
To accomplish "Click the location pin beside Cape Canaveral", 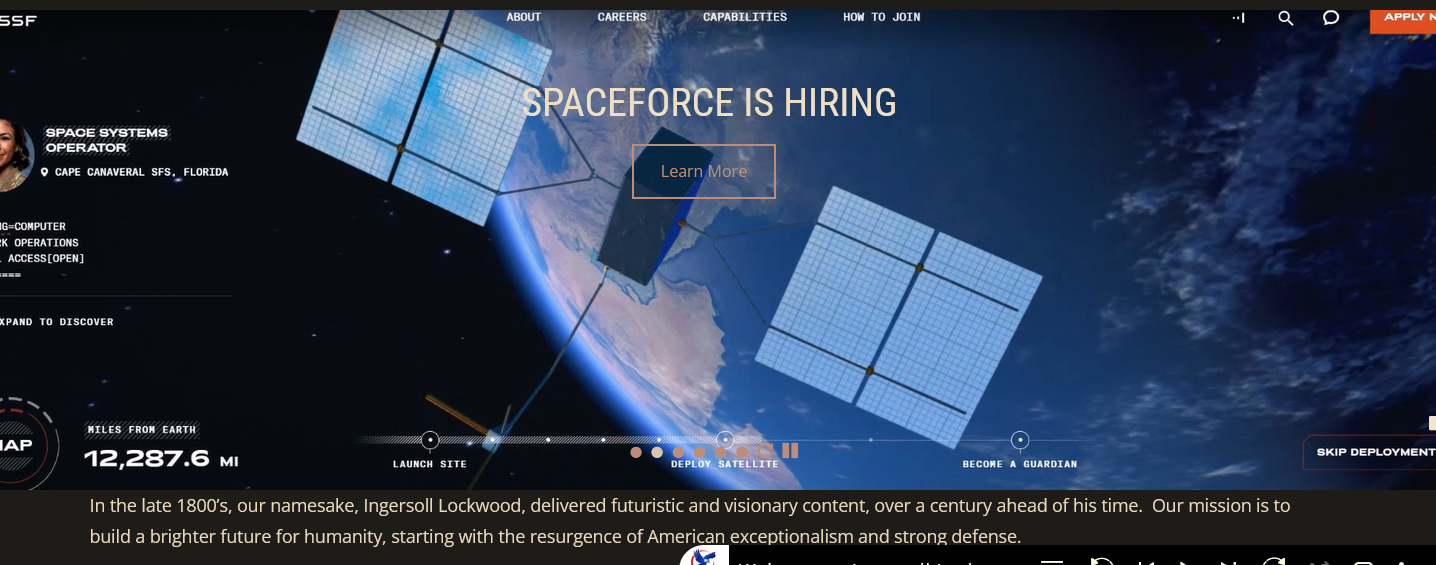I will coord(45,173).
